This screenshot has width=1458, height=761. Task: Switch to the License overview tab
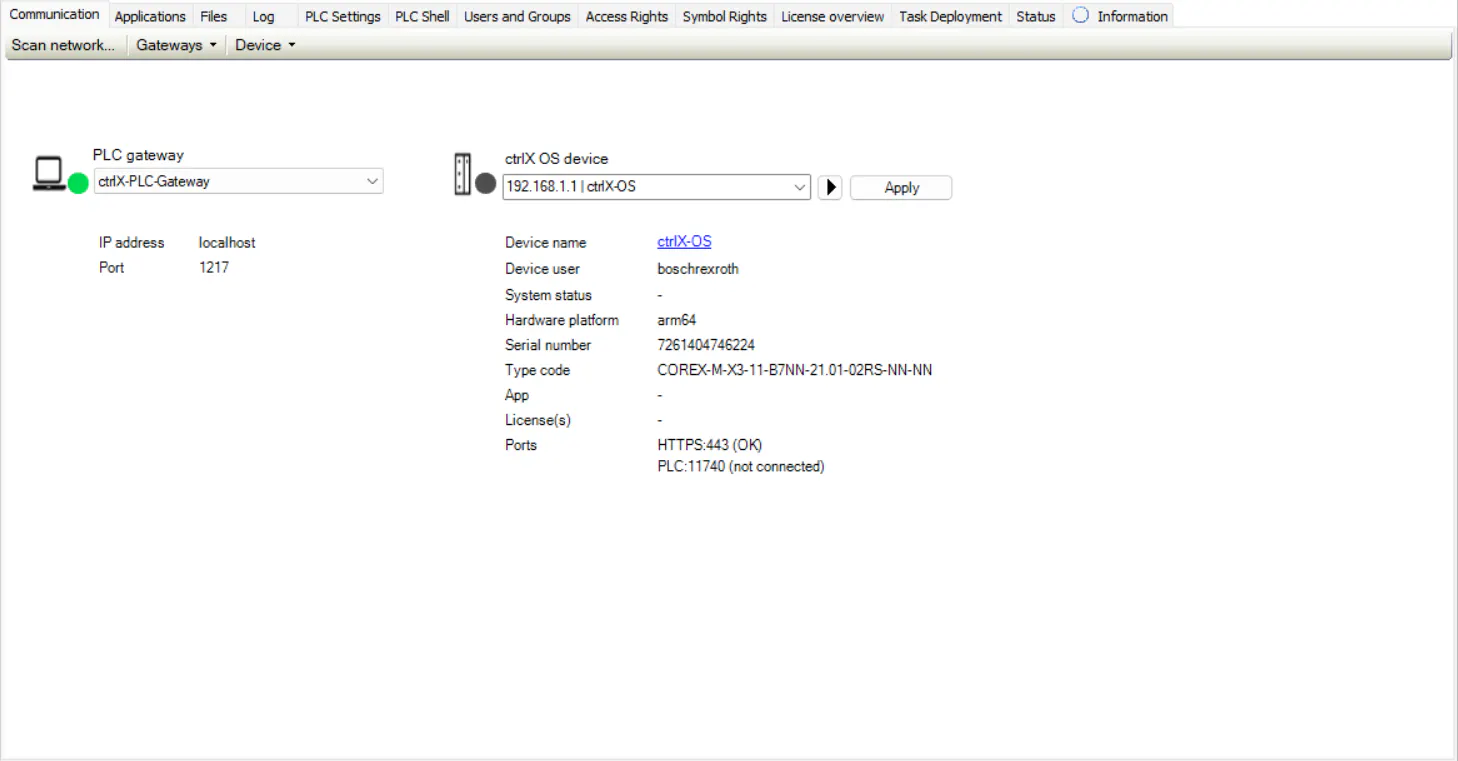pyautogui.click(x=833, y=16)
